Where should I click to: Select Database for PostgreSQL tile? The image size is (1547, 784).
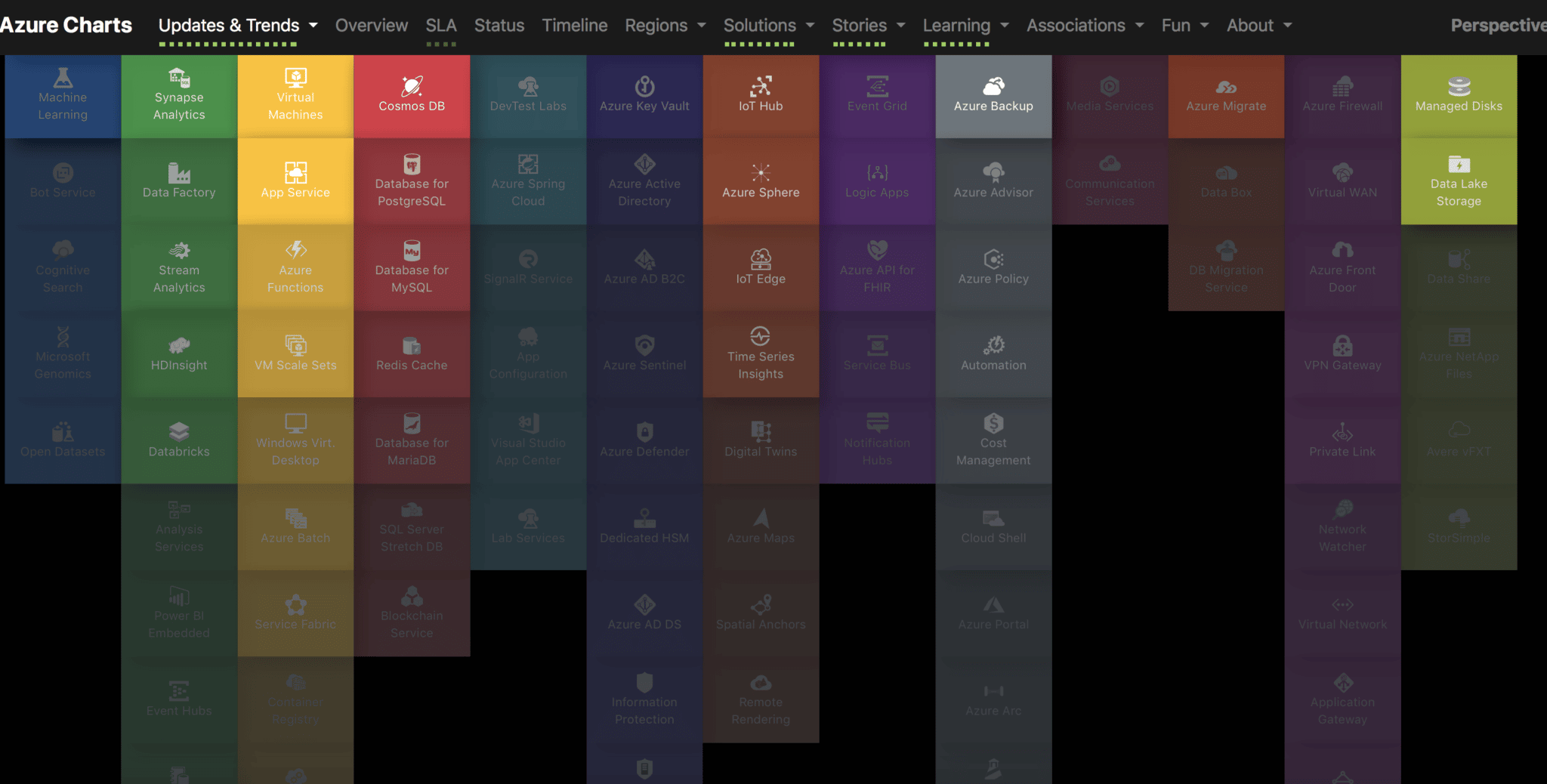[412, 181]
